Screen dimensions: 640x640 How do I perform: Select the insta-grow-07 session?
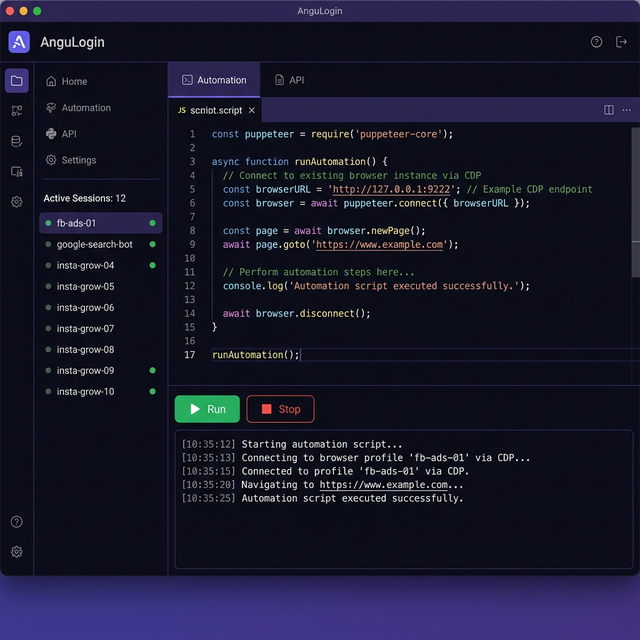[101, 328]
